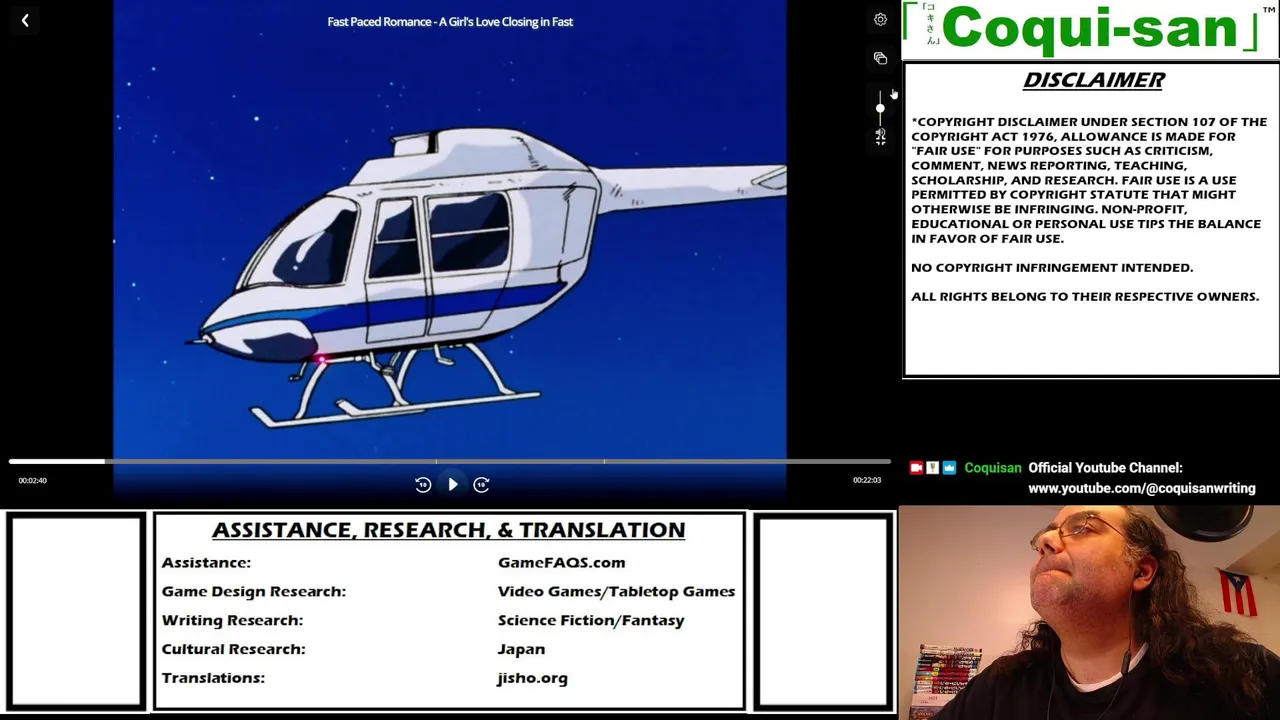Click the Game Design Research: label

[x=254, y=592]
